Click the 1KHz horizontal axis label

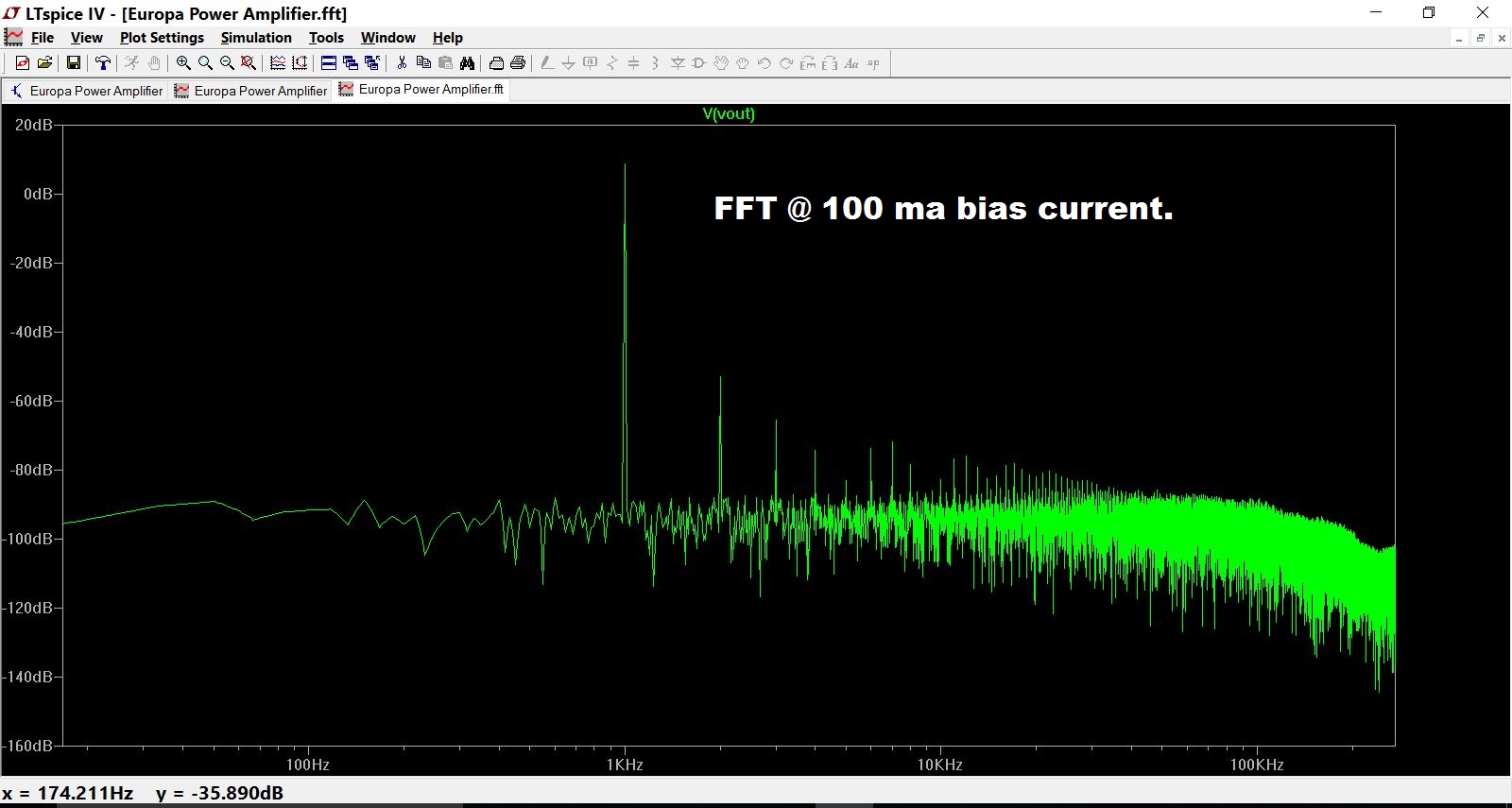coord(625,765)
